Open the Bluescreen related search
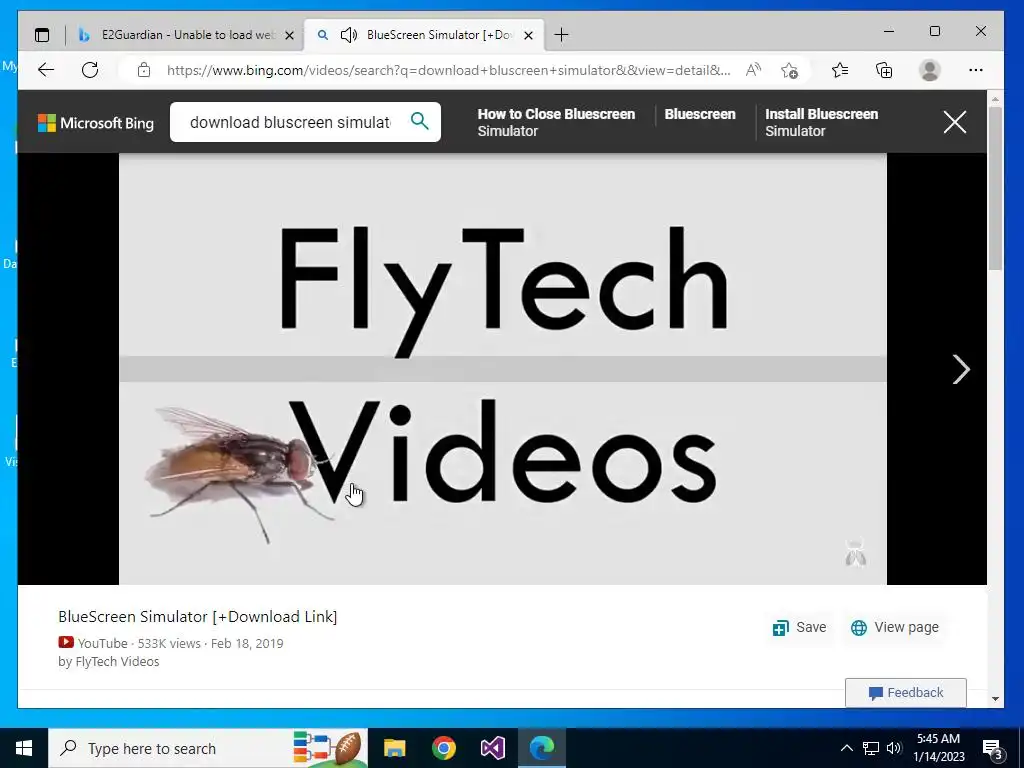1024x768 pixels. (x=699, y=114)
